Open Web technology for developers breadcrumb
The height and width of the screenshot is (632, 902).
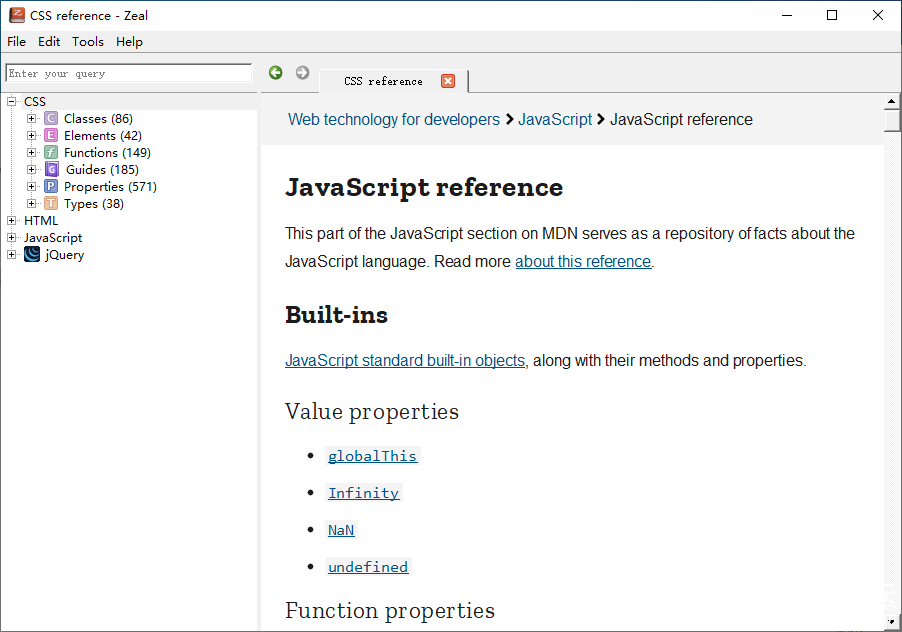[x=393, y=120]
